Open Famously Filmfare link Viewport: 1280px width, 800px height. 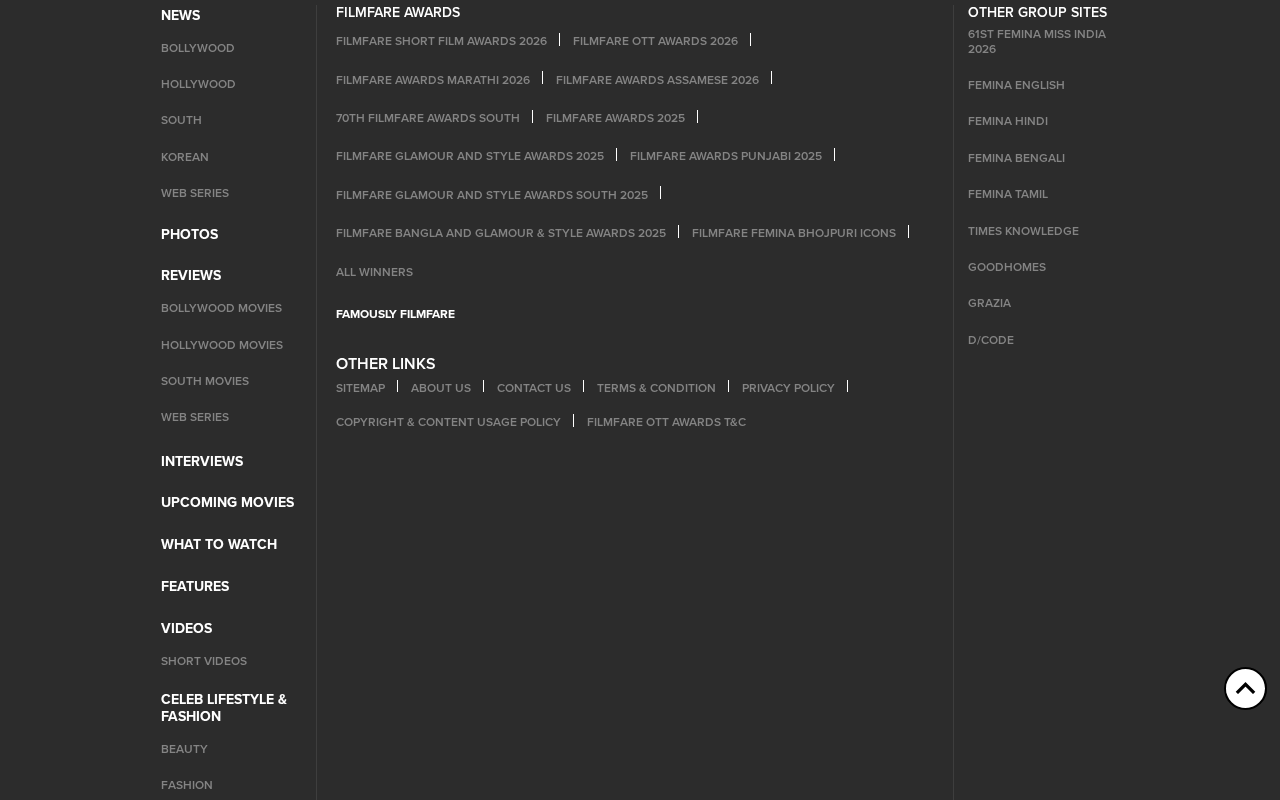point(395,314)
